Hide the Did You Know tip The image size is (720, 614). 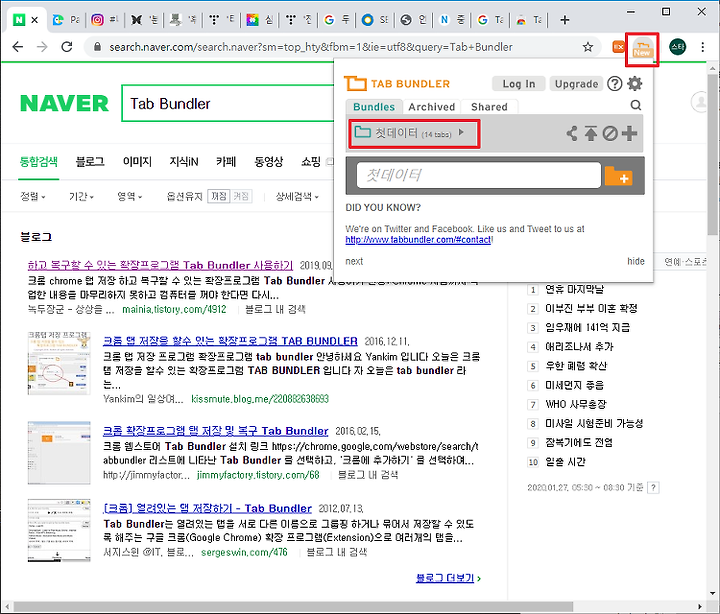click(636, 261)
